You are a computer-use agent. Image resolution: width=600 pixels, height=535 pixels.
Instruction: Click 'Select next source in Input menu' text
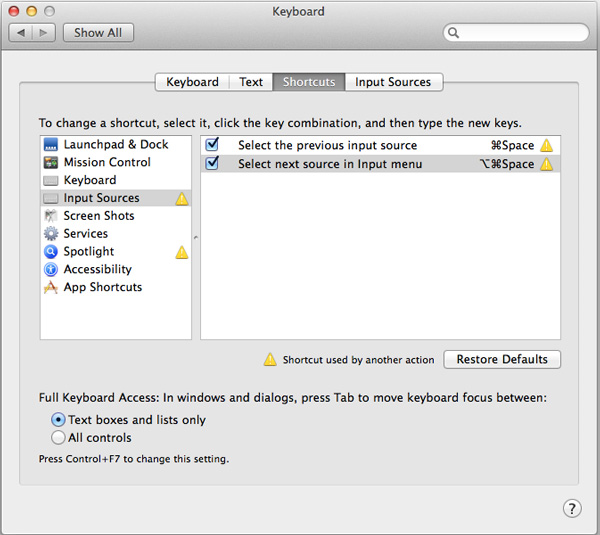tap(330, 164)
